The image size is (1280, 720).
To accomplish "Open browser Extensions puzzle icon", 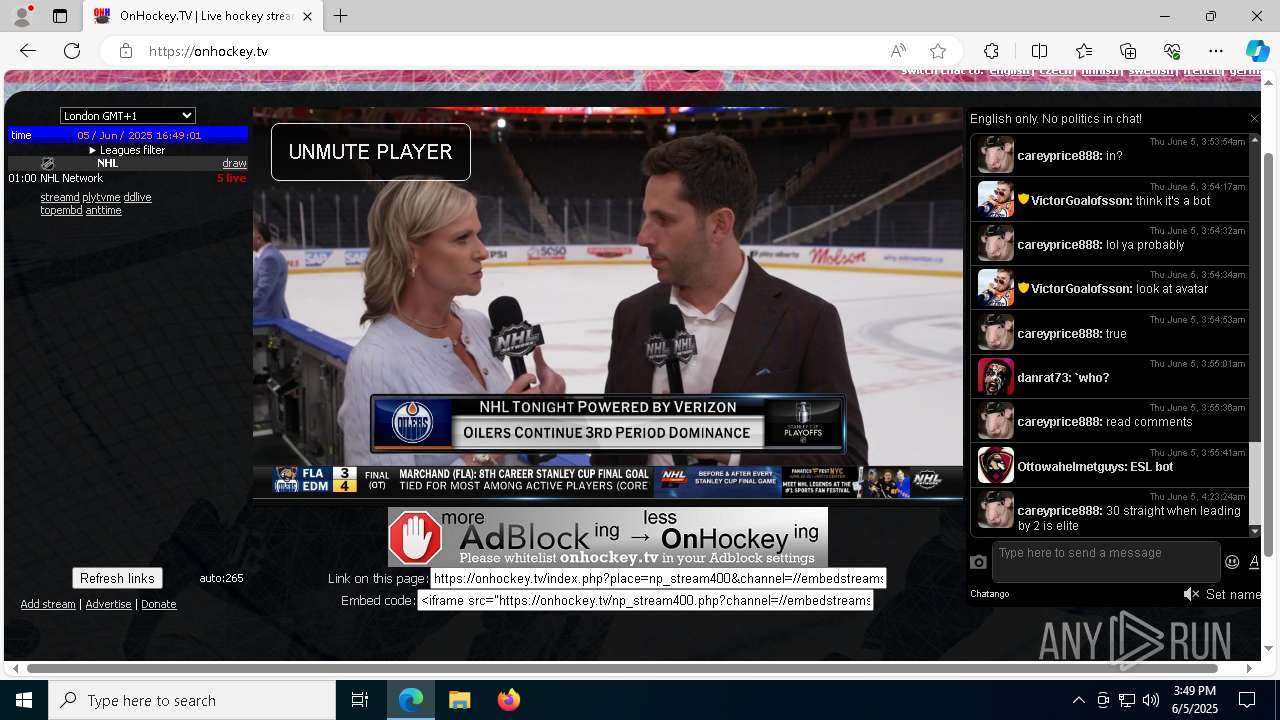I will tap(991, 51).
